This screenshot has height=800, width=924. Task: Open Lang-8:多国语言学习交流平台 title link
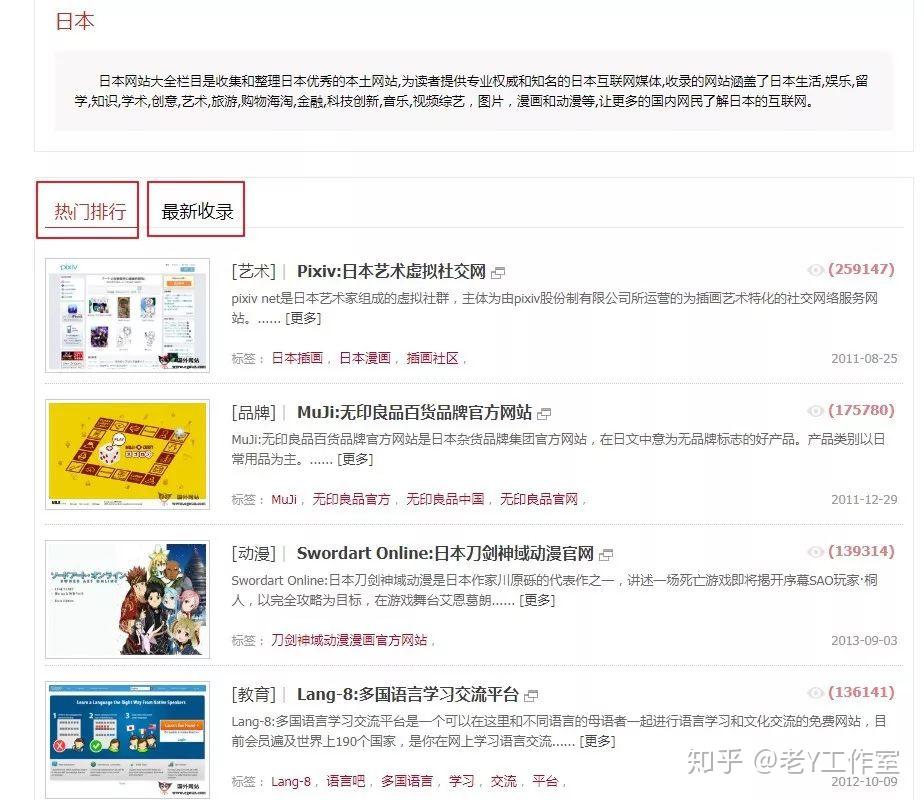click(x=407, y=695)
